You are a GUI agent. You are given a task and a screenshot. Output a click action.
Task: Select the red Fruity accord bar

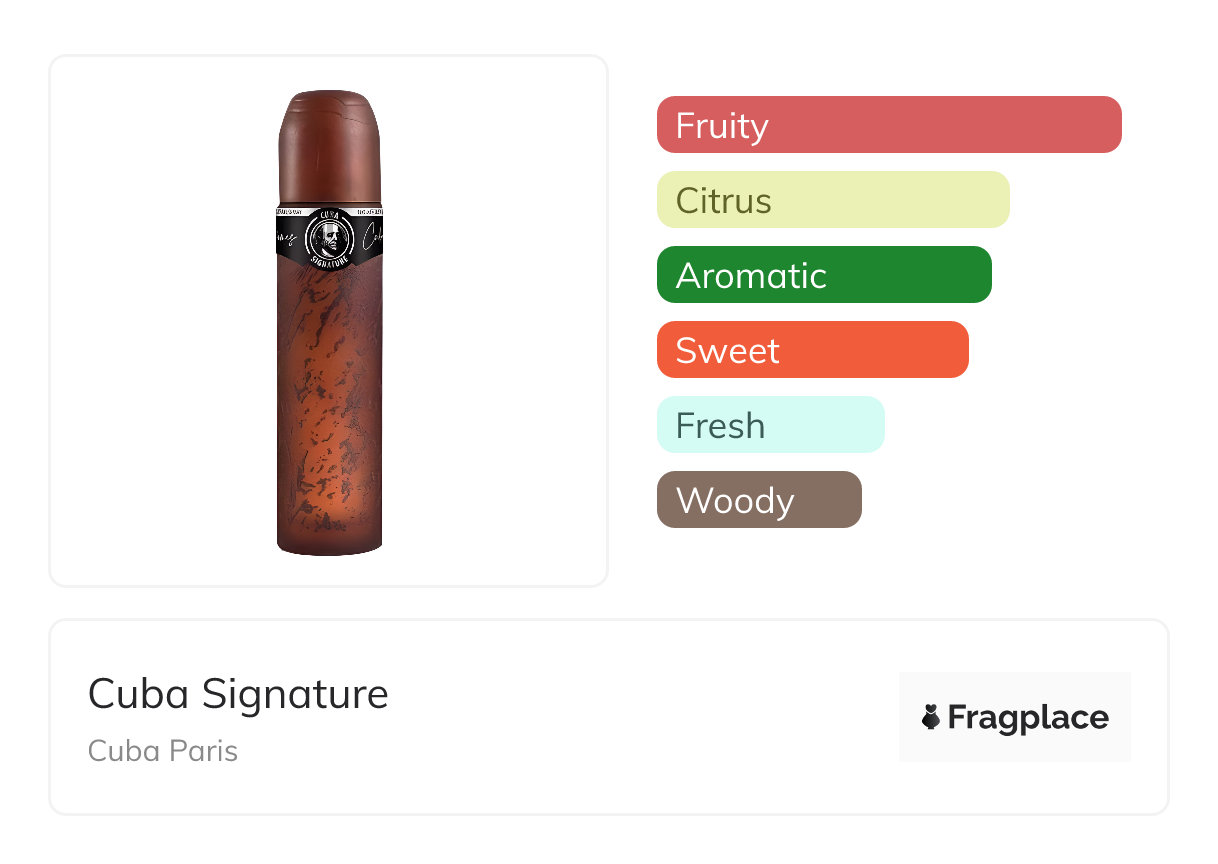[x=888, y=125]
